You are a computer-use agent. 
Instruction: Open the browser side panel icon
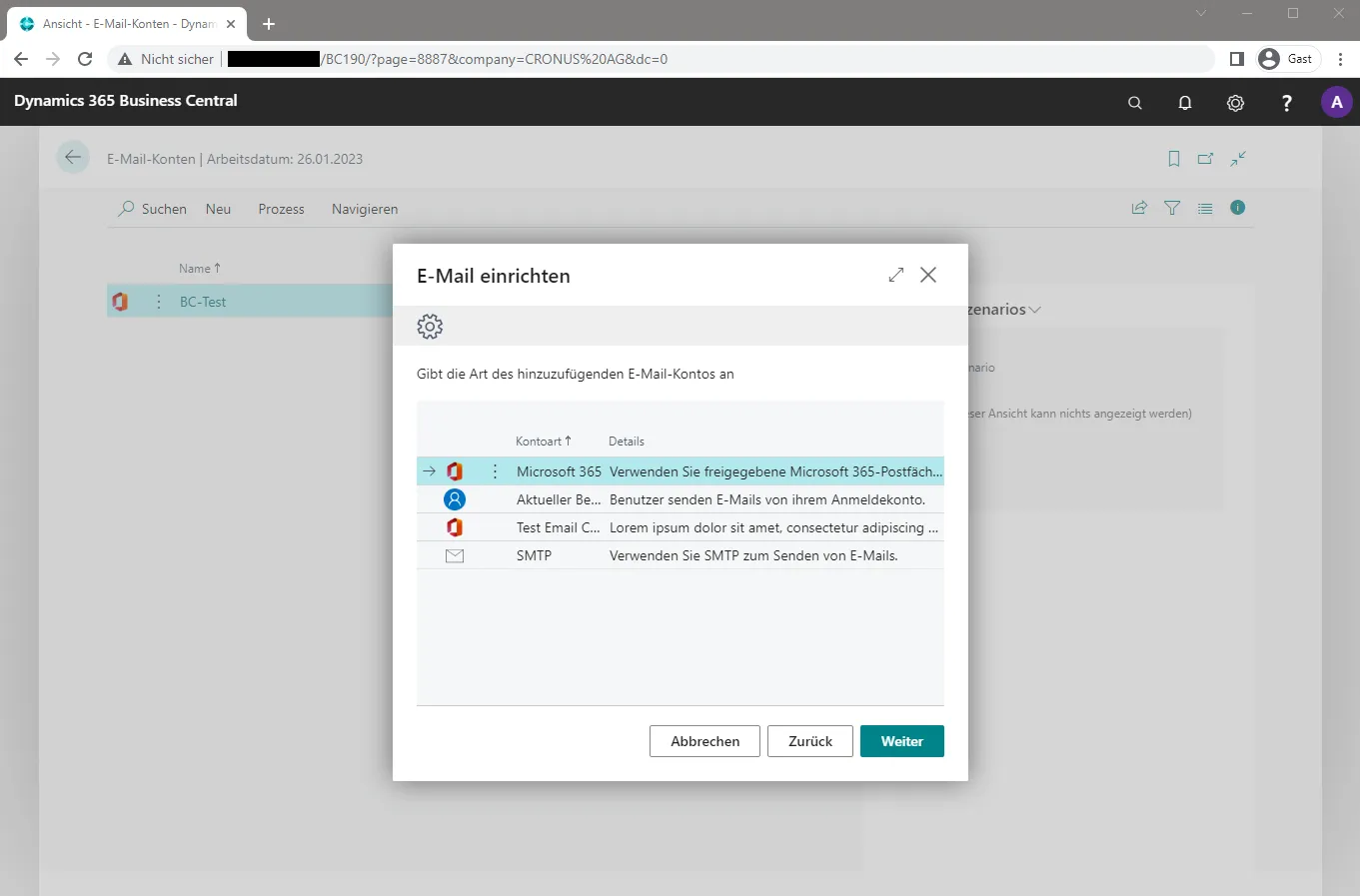(x=1236, y=59)
